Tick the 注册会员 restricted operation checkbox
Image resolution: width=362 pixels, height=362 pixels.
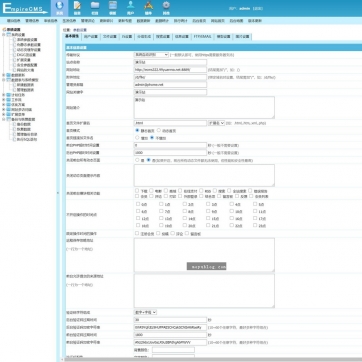click(137, 233)
